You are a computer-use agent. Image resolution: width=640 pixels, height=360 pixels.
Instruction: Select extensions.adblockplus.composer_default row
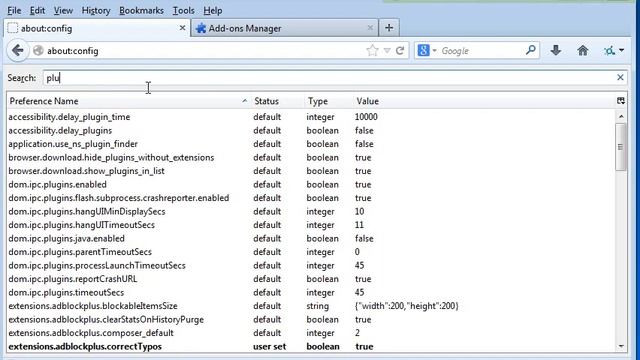click(311, 333)
